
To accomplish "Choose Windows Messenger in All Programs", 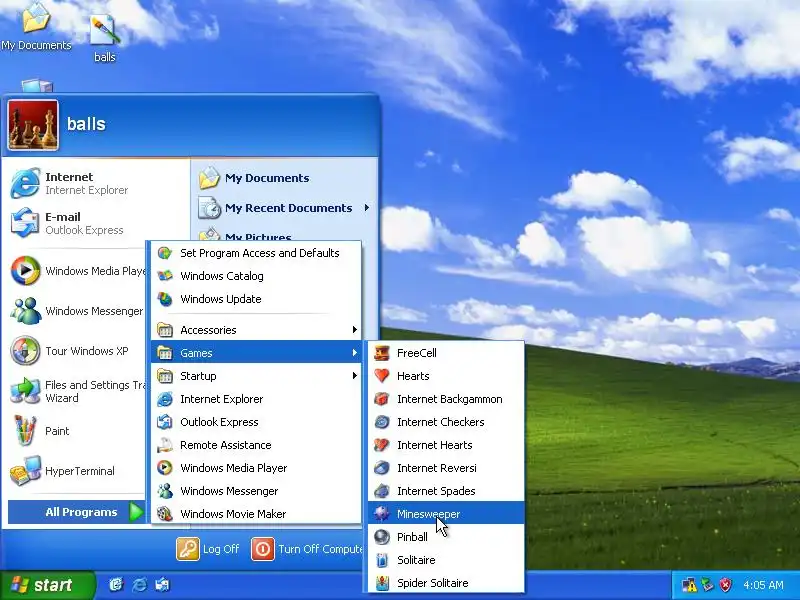I will (x=256, y=491).
